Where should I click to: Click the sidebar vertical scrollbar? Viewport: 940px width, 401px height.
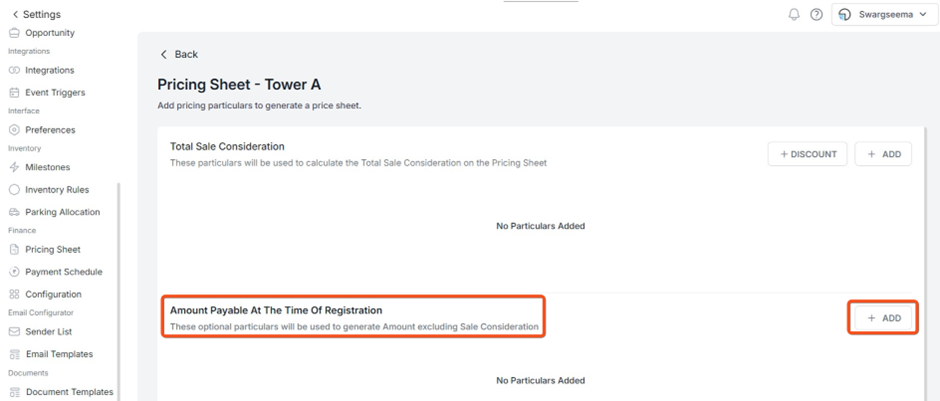tap(119, 291)
